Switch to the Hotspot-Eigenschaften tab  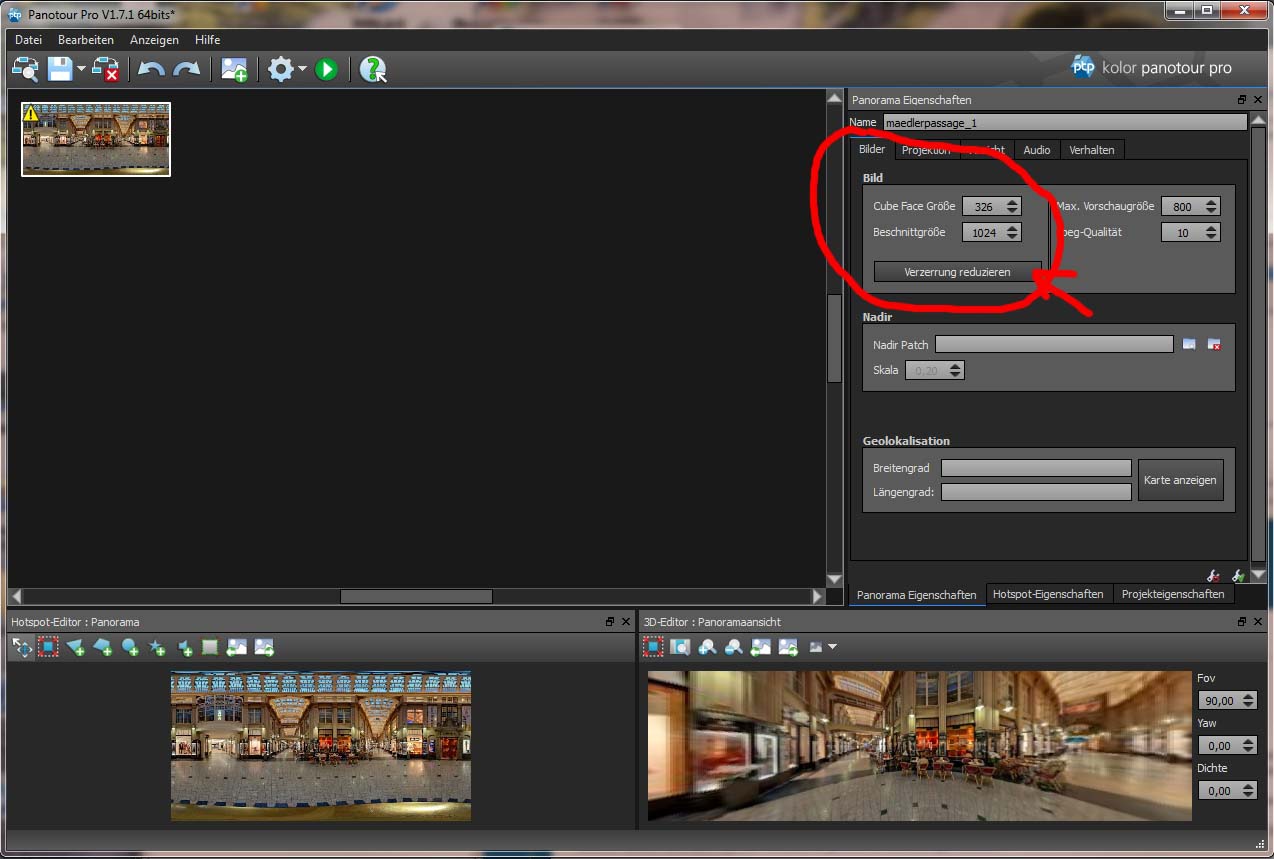[1047, 594]
